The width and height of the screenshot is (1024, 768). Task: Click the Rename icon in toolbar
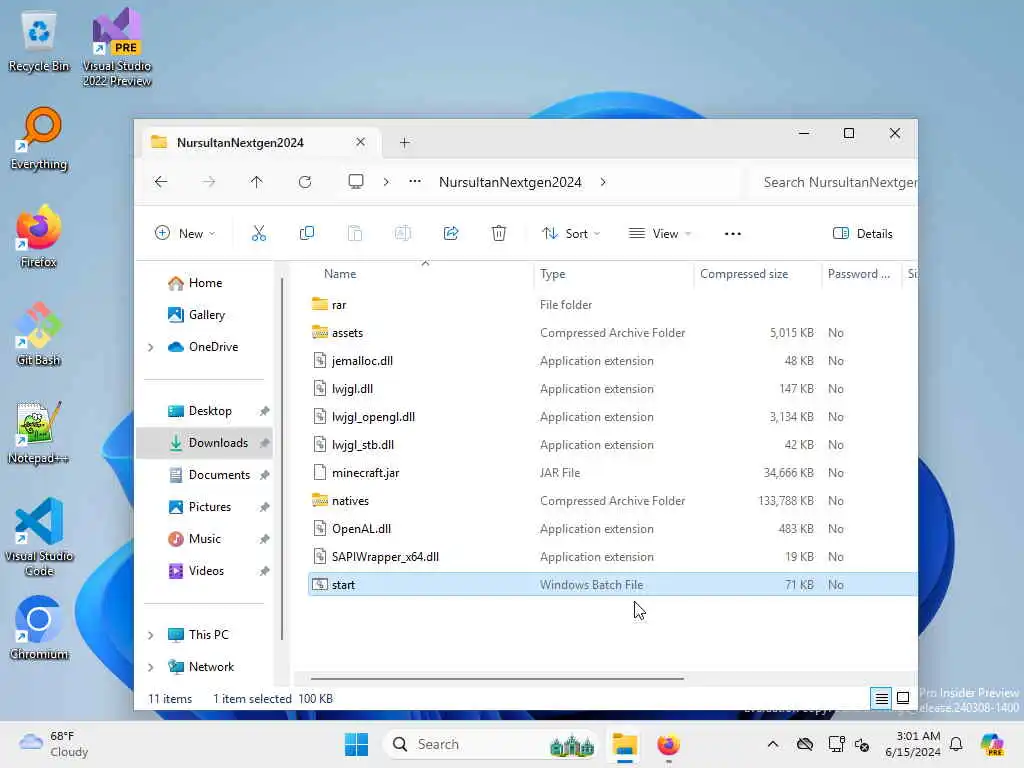click(x=402, y=233)
